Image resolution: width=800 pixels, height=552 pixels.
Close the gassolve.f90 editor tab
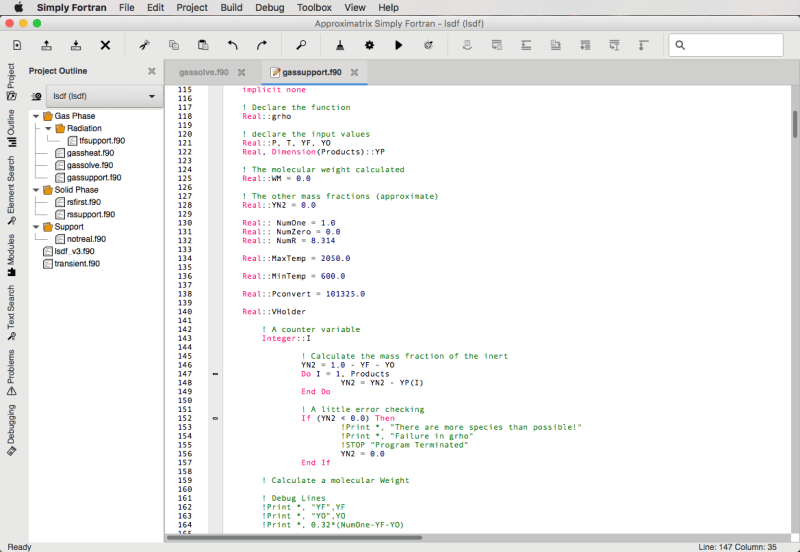click(x=241, y=72)
